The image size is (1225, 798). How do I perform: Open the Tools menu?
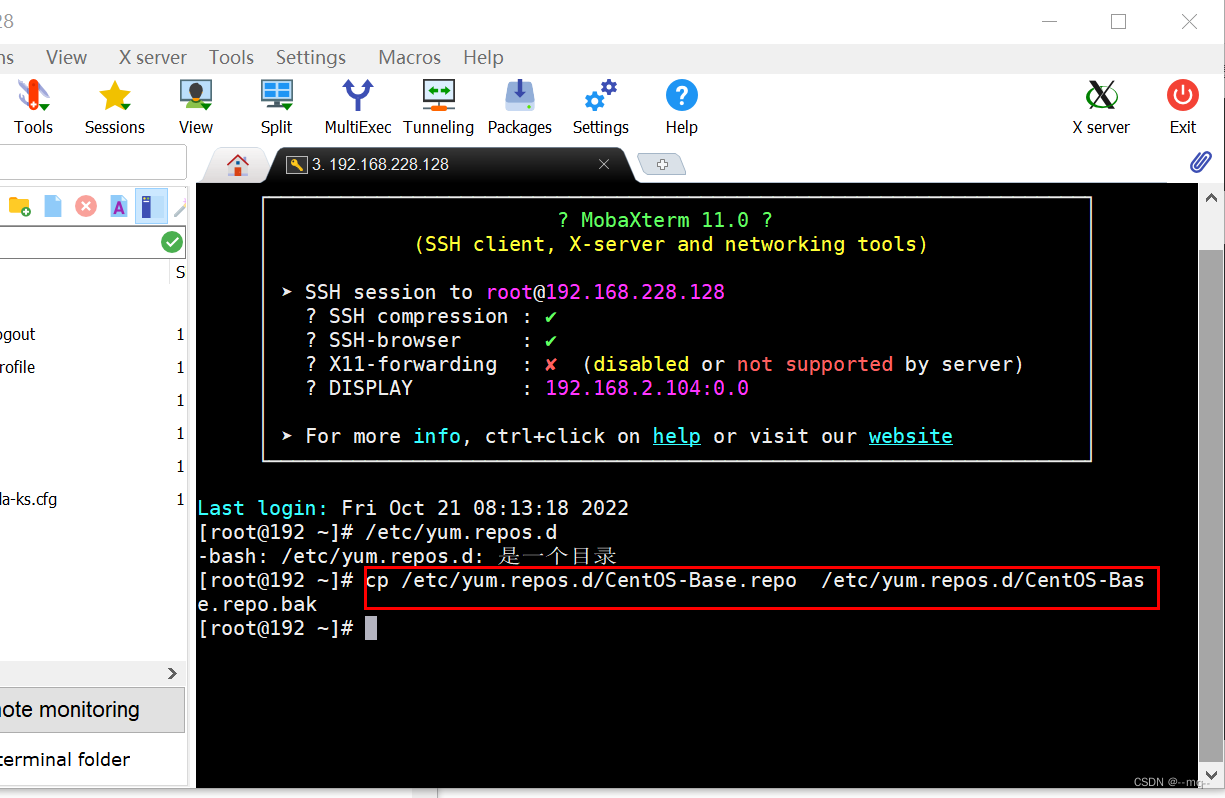click(231, 57)
